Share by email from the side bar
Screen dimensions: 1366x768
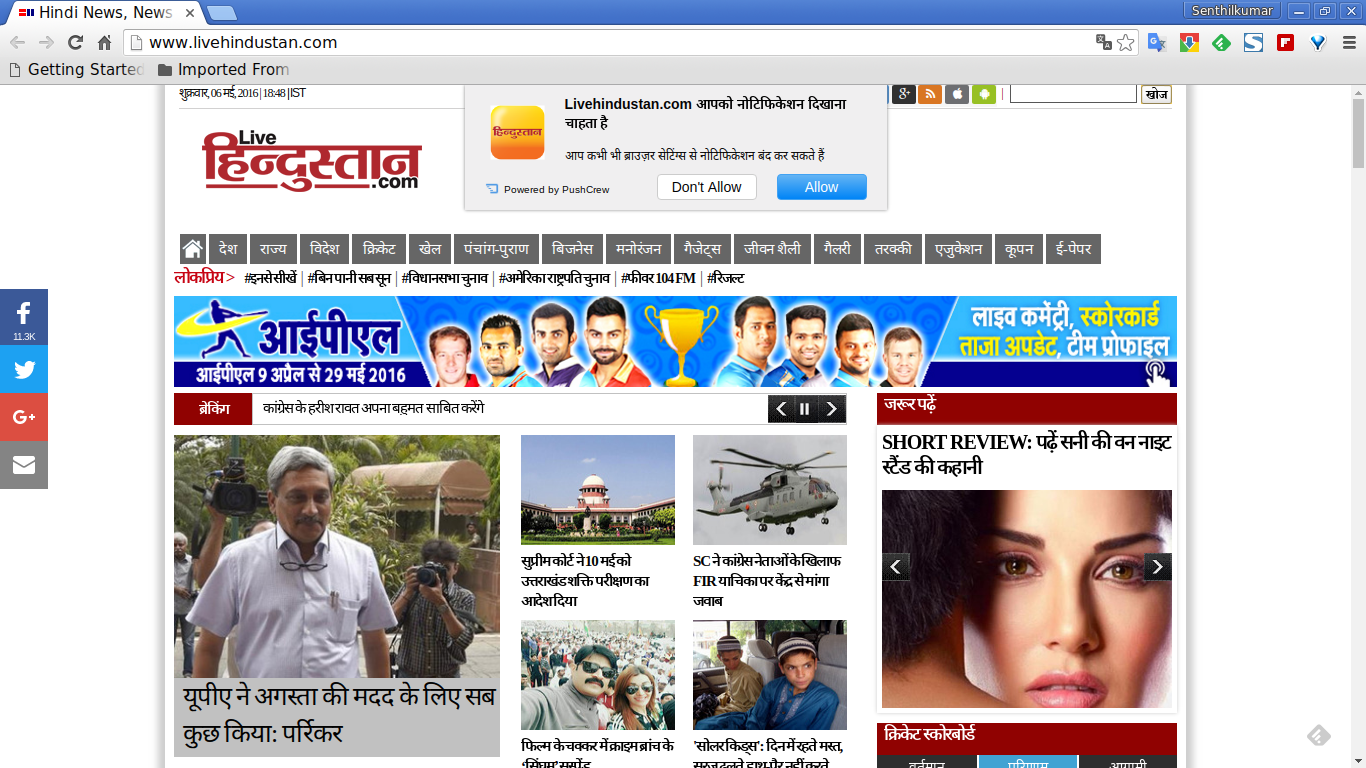click(24, 465)
